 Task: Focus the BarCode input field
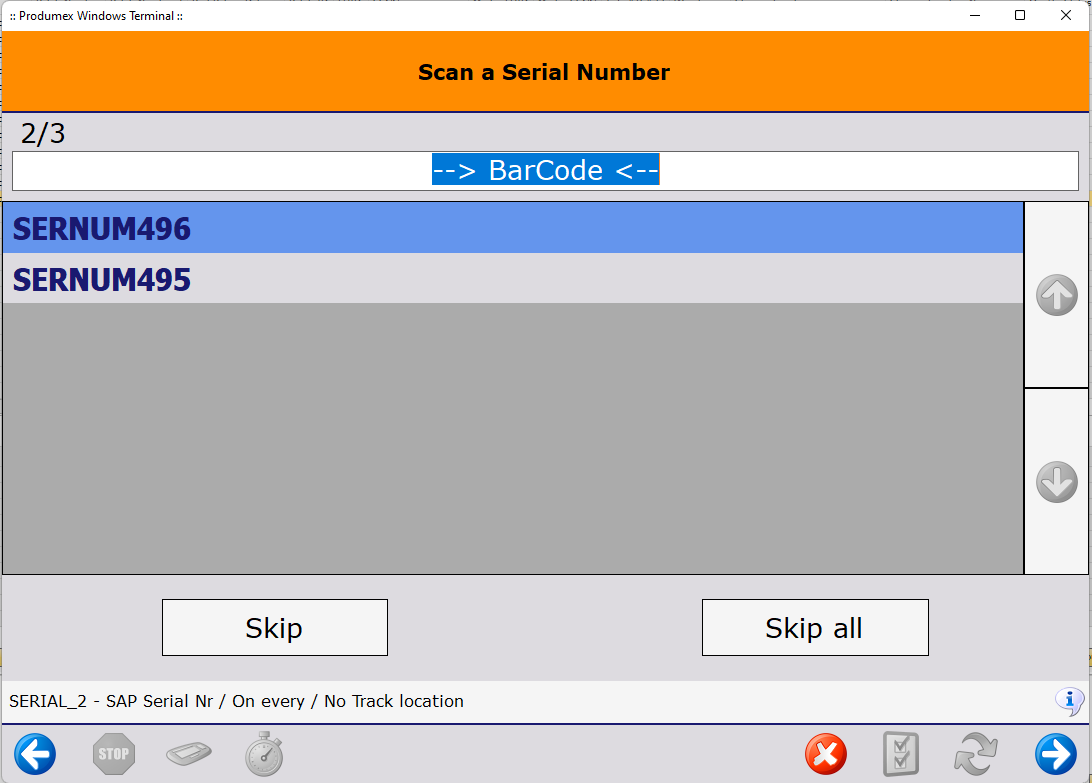(x=545, y=171)
